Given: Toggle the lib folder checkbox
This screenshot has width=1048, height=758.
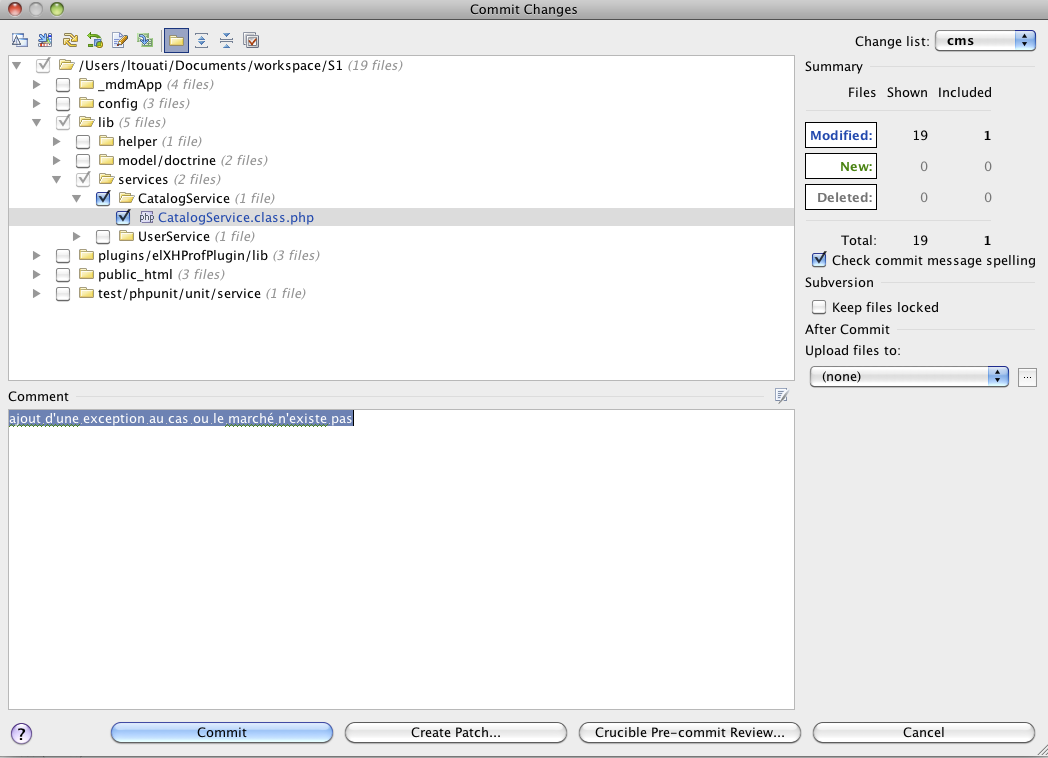Looking at the screenshot, I should coord(63,122).
